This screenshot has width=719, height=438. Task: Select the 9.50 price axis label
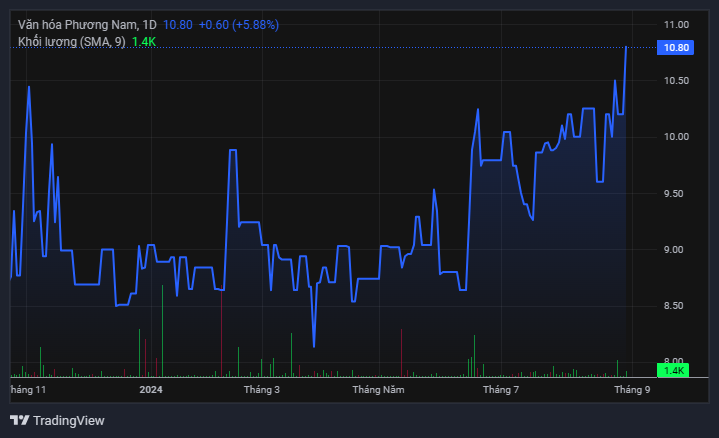pyautogui.click(x=674, y=194)
